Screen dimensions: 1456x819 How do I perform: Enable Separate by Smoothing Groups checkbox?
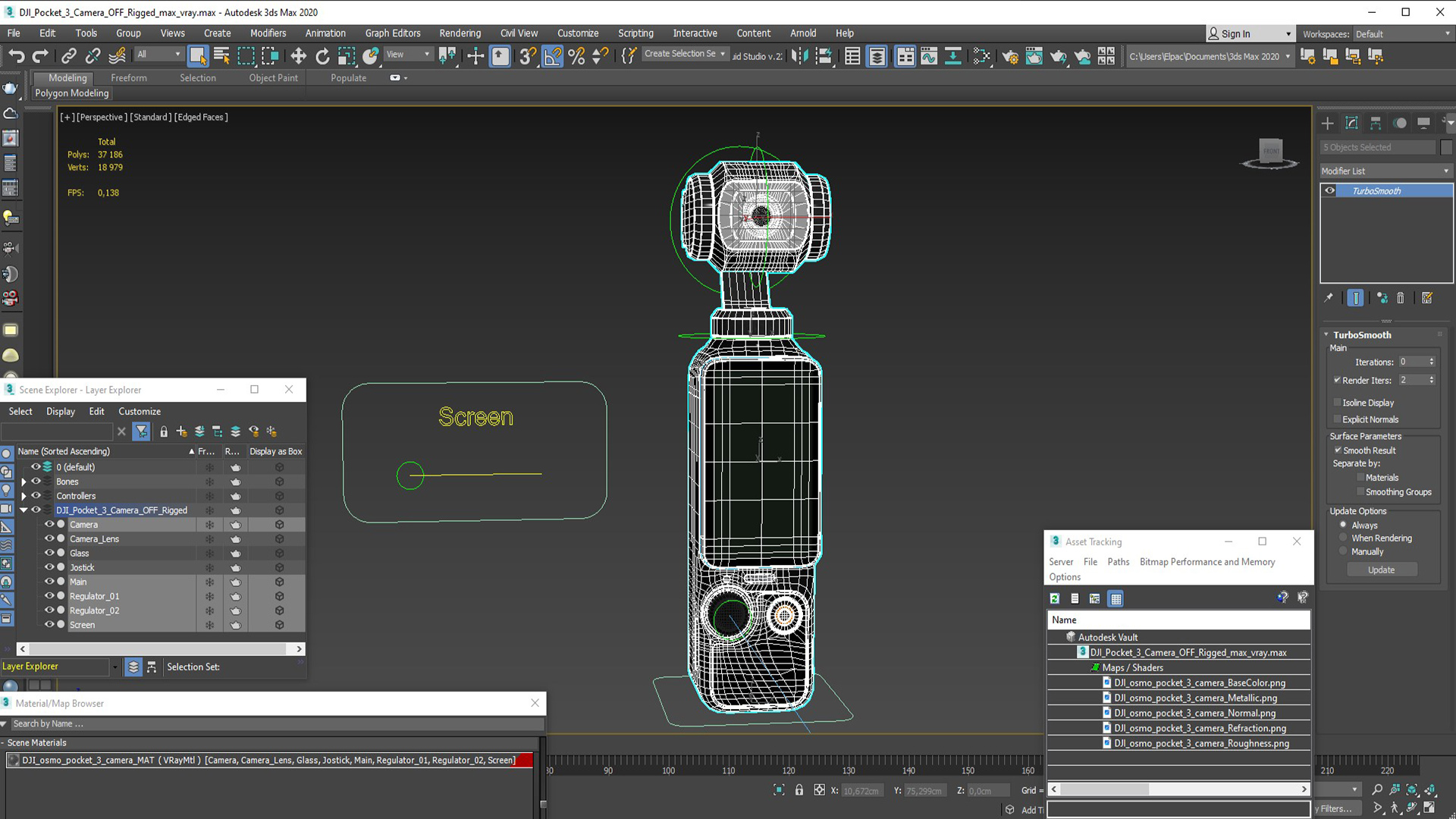[1360, 492]
